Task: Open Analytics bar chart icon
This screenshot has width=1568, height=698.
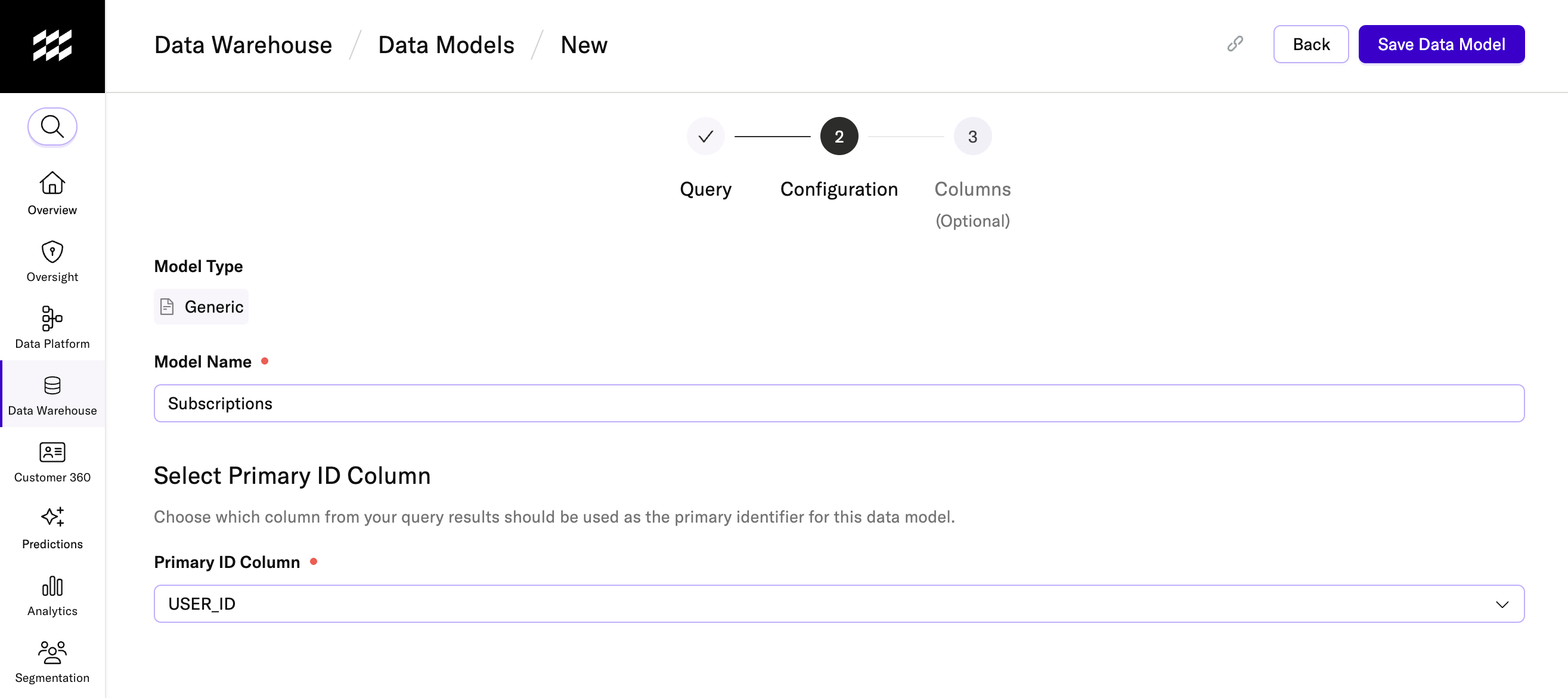Action: [52, 586]
